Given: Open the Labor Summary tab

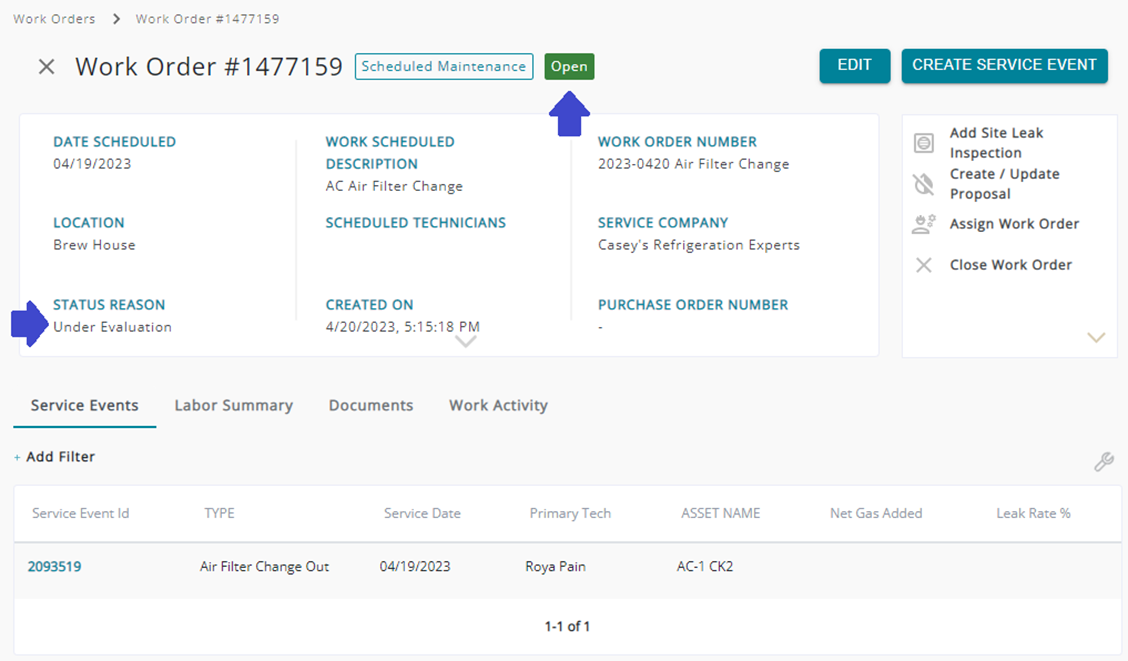Looking at the screenshot, I should click(x=234, y=406).
